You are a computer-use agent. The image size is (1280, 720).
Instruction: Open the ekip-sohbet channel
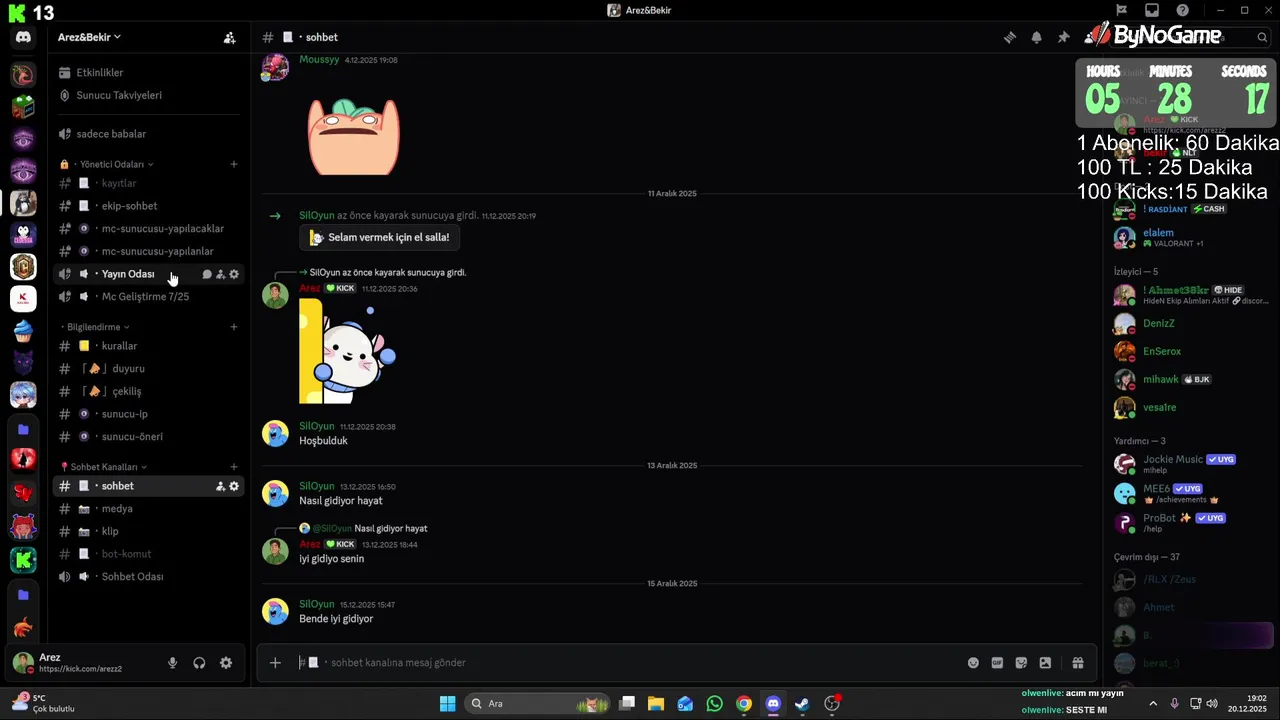pos(149,206)
